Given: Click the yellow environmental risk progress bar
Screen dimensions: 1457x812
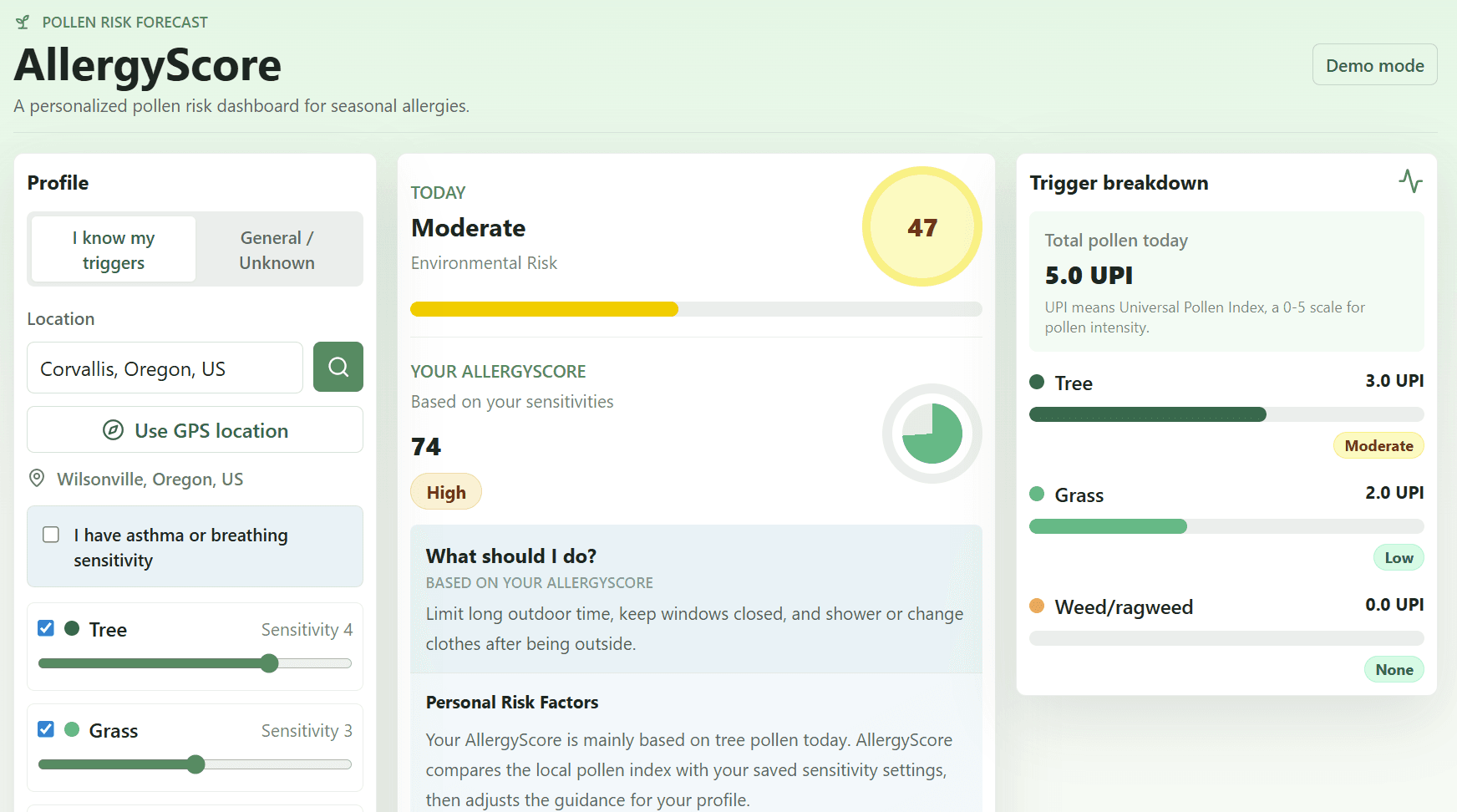Looking at the screenshot, I should point(697,309).
